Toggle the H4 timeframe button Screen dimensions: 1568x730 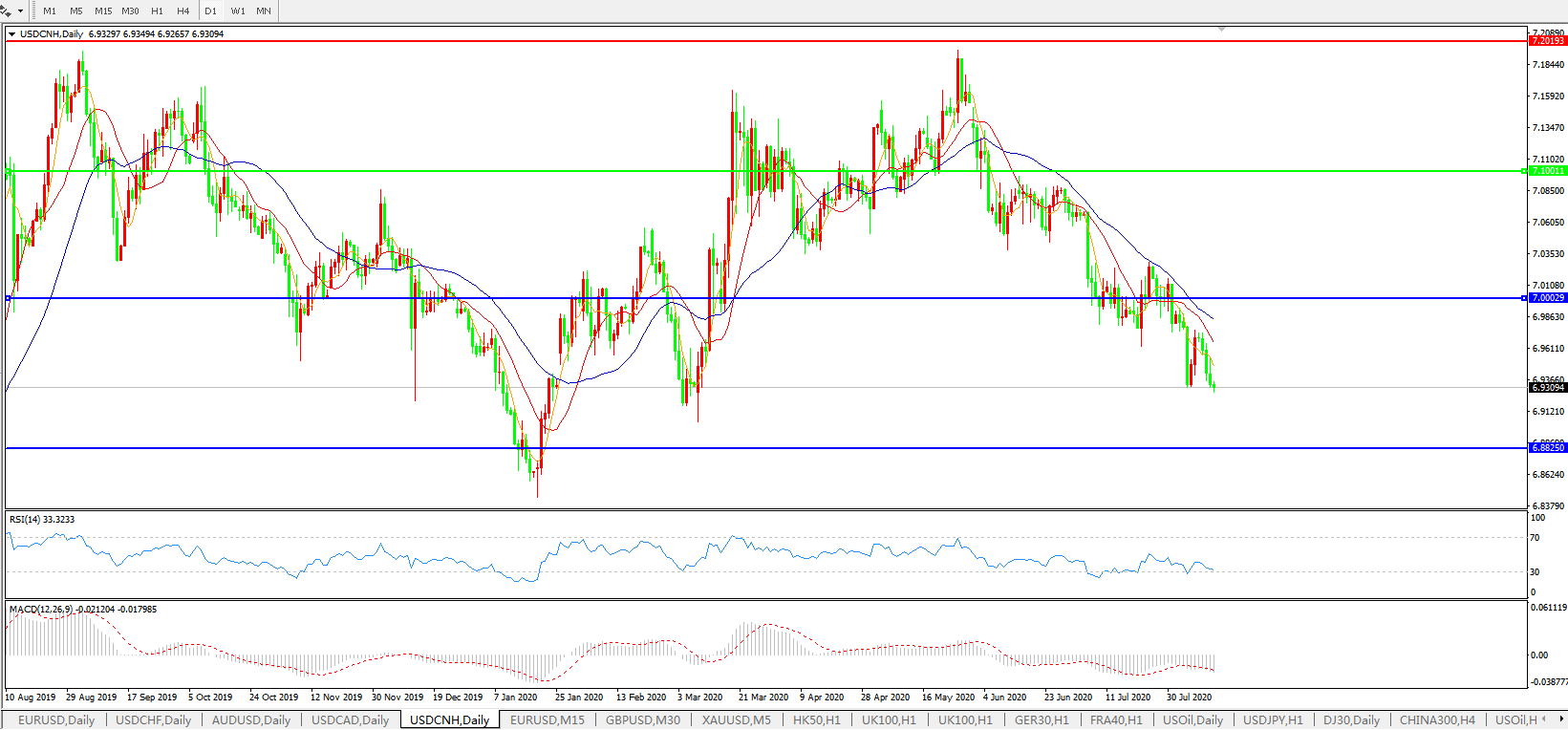click(183, 11)
